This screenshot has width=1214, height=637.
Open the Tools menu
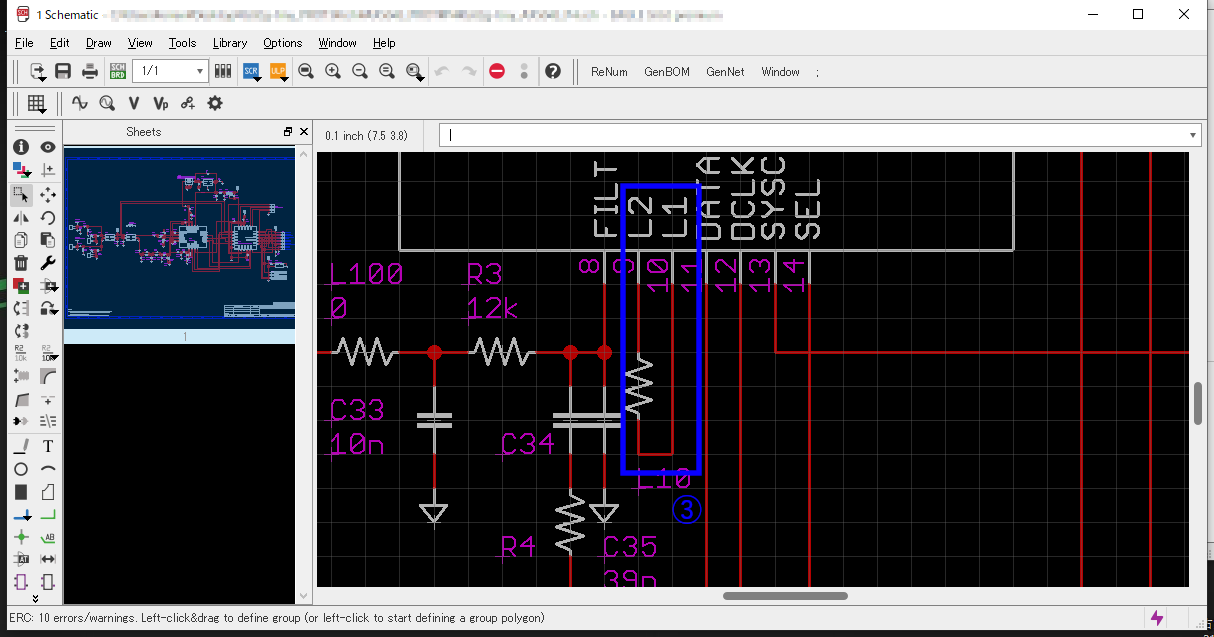tap(182, 43)
